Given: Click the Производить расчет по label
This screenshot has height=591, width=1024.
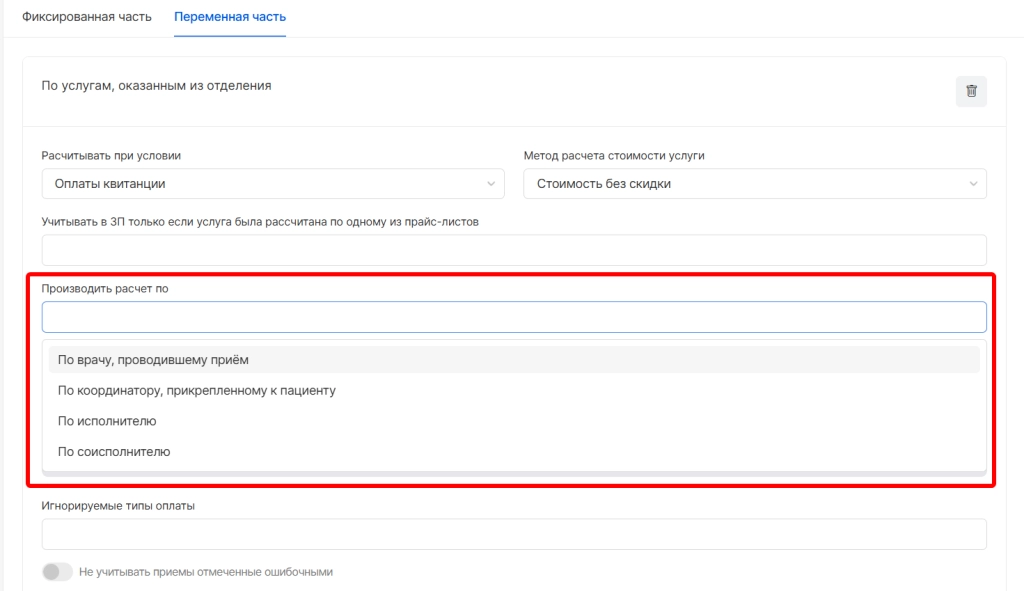Looking at the screenshot, I should pyautogui.click(x=105, y=289).
